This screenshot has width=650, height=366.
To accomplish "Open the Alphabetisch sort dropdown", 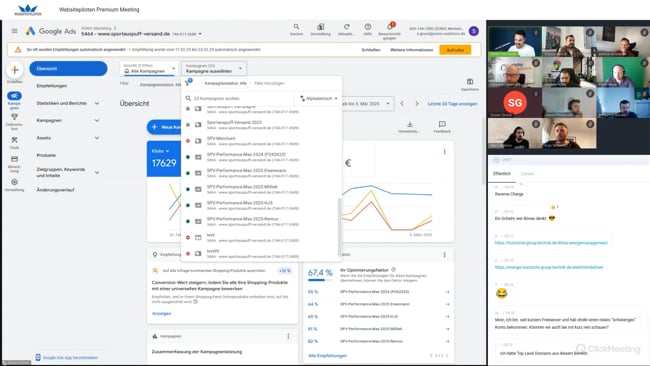I will click(x=318, y=98).
